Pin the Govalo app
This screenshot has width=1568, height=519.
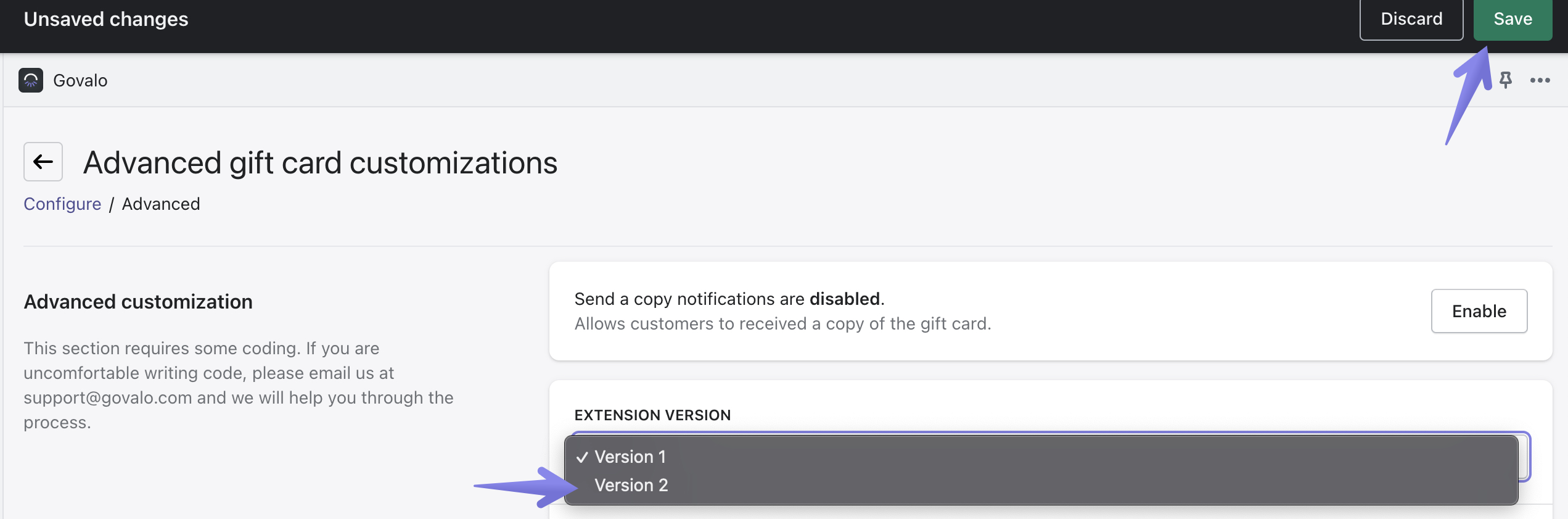1505,80
